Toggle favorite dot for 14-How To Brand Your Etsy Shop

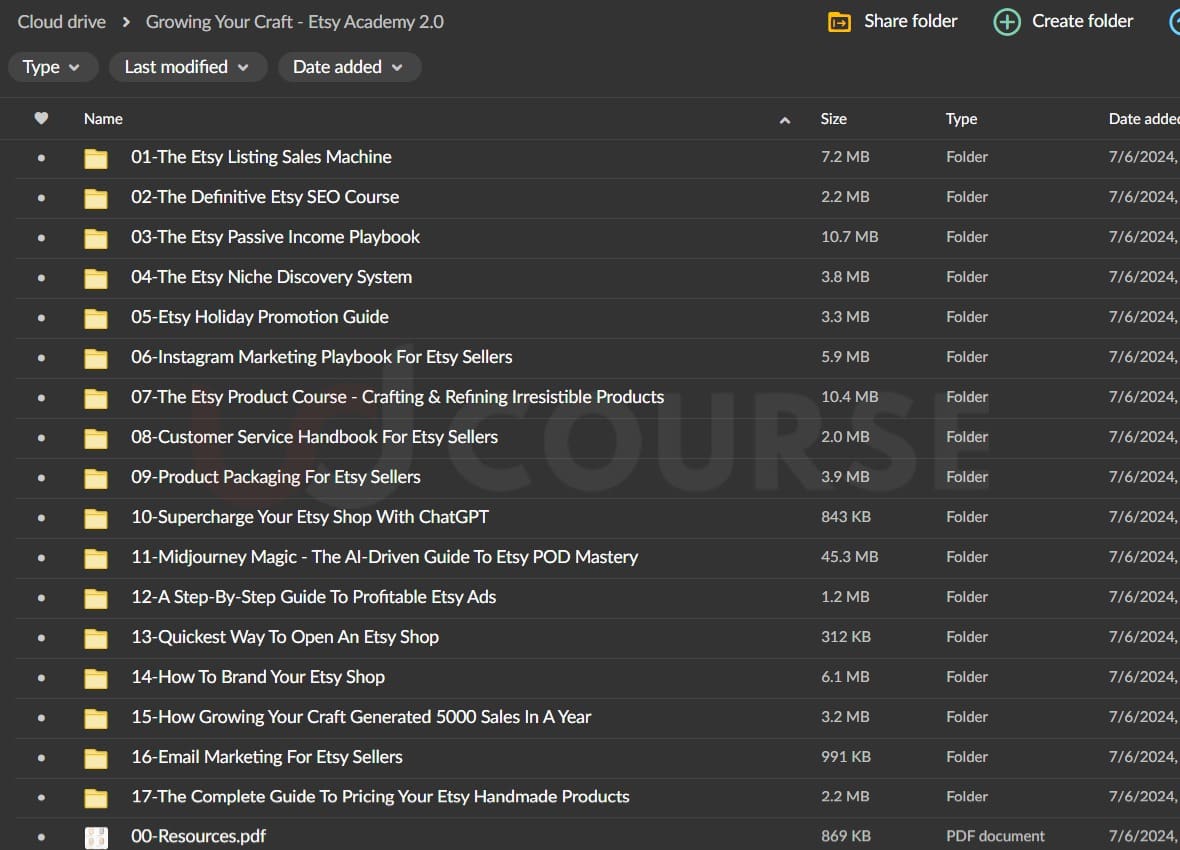41,678
